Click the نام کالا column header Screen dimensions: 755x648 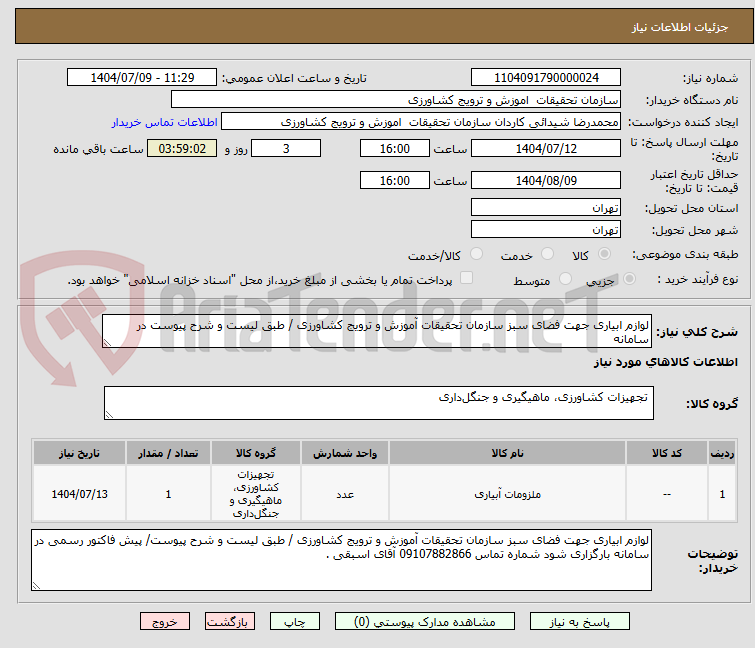point(507,453)
